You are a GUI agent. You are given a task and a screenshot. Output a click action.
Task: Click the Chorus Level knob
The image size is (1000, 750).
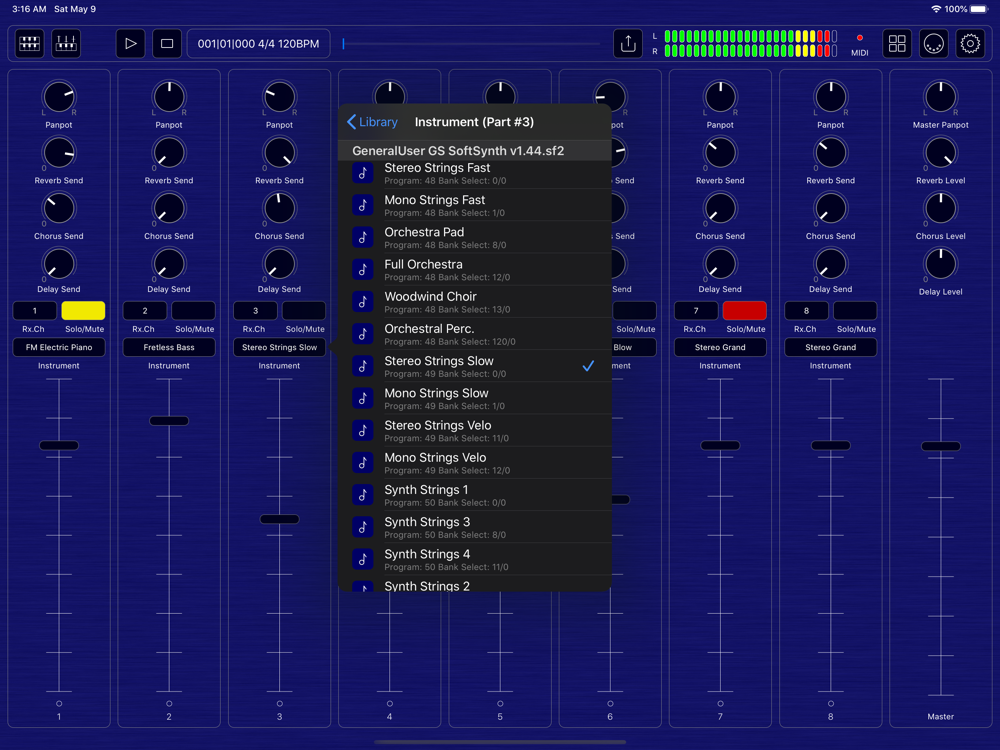941,209
